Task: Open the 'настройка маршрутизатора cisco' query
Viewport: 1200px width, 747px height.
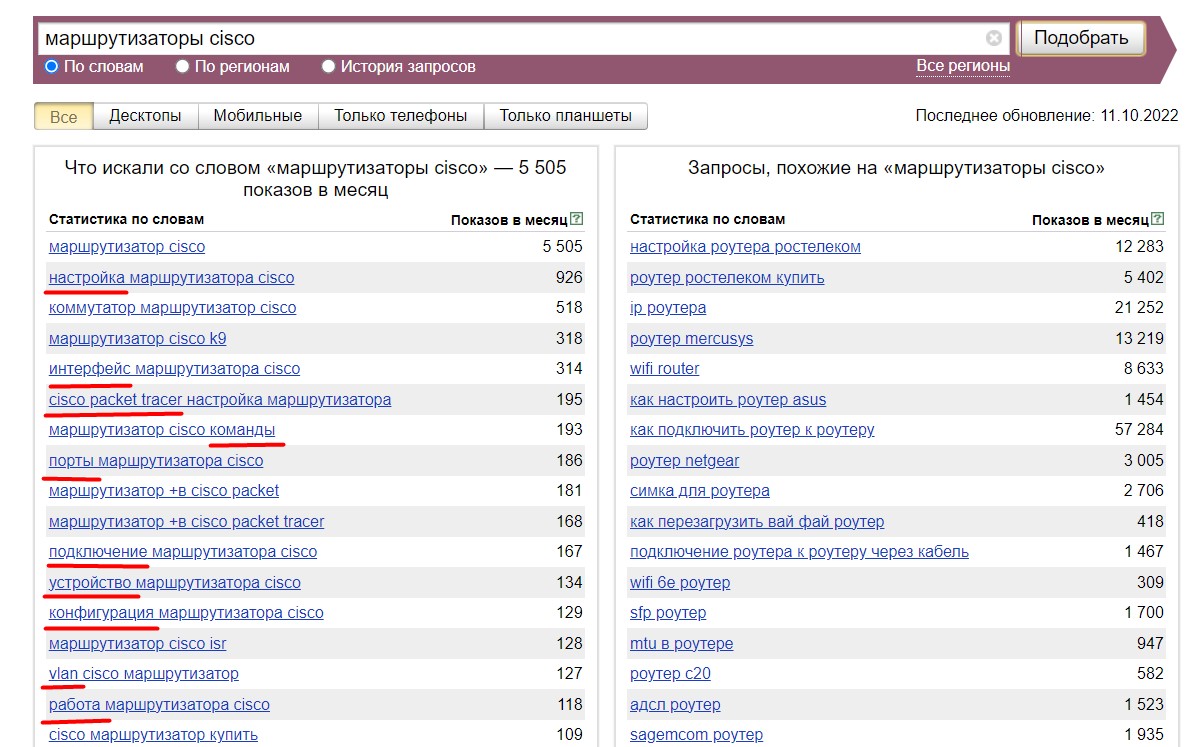Action: [172, 277]
